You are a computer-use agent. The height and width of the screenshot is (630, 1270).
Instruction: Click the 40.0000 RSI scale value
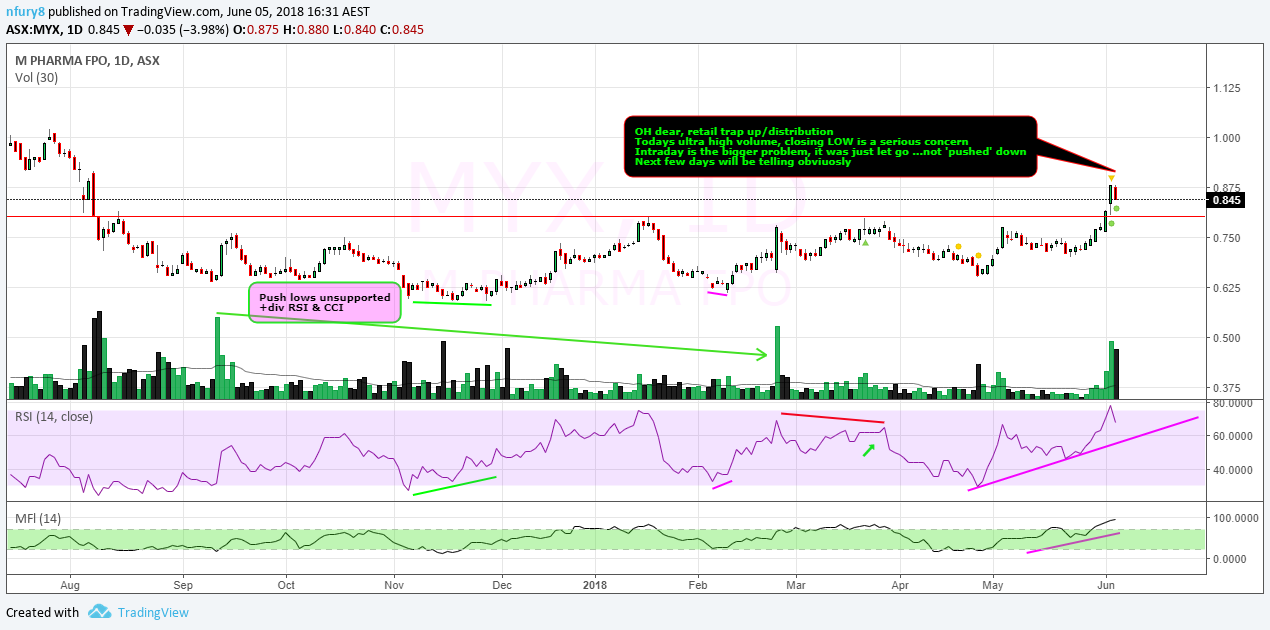[1232, 470]
